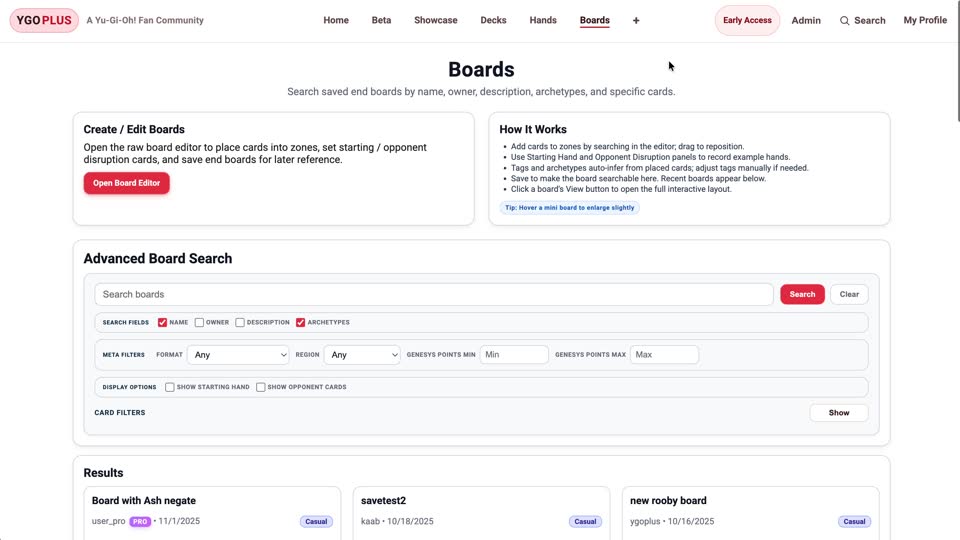Uncheck the Archetypes search field checkbox
960x540 pixels.
pyautogui.click(x=301, y=322)
